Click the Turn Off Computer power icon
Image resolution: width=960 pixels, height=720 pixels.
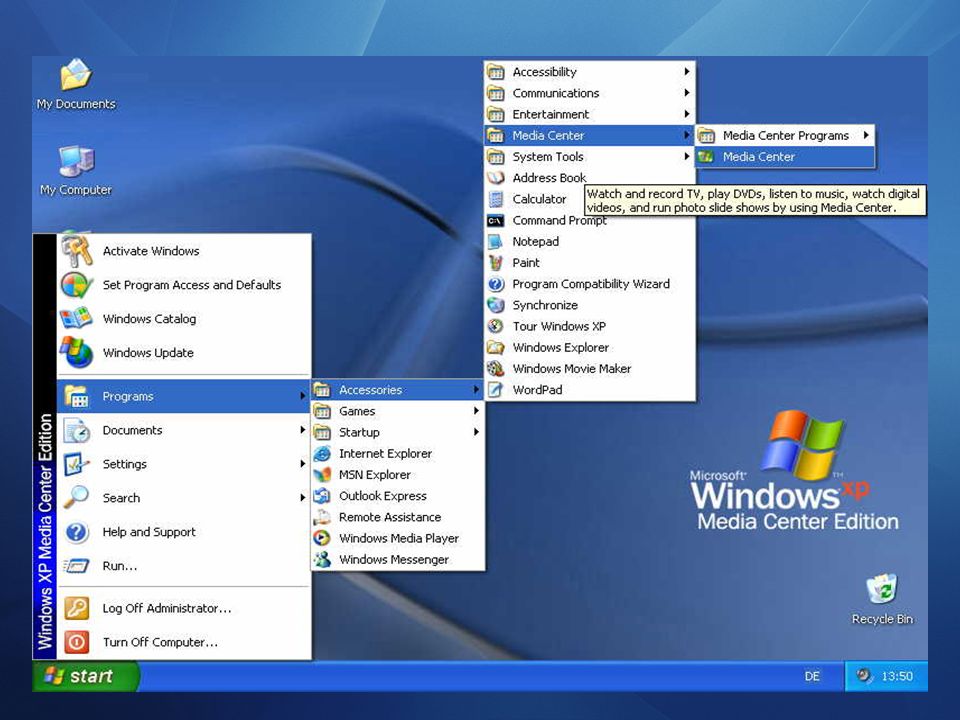tap(77, 642)
